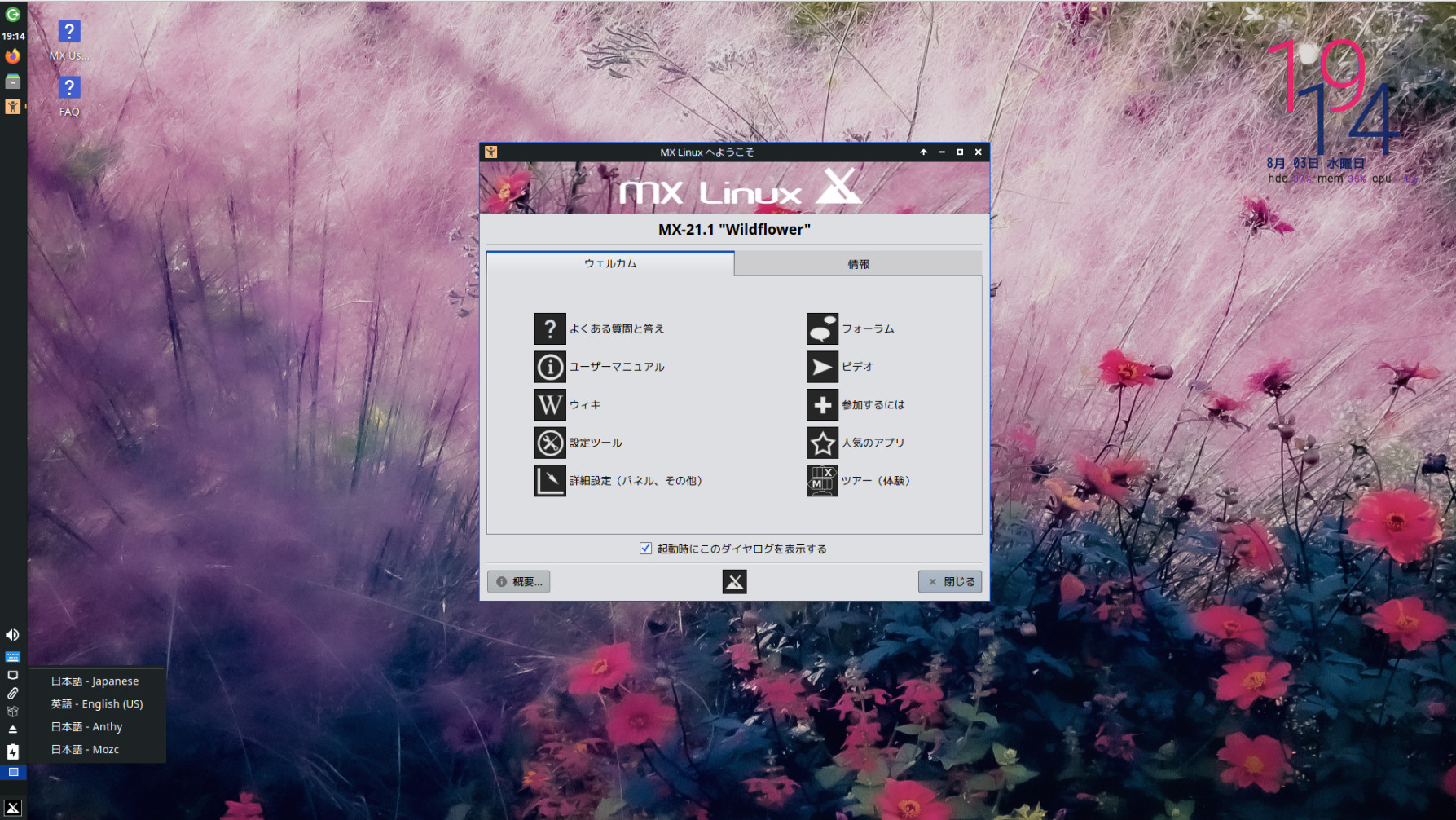Launch Firefox from the side panel
Image resolution: width=1456 pixels, height=820 pixels.
click(x=12, y=56)
